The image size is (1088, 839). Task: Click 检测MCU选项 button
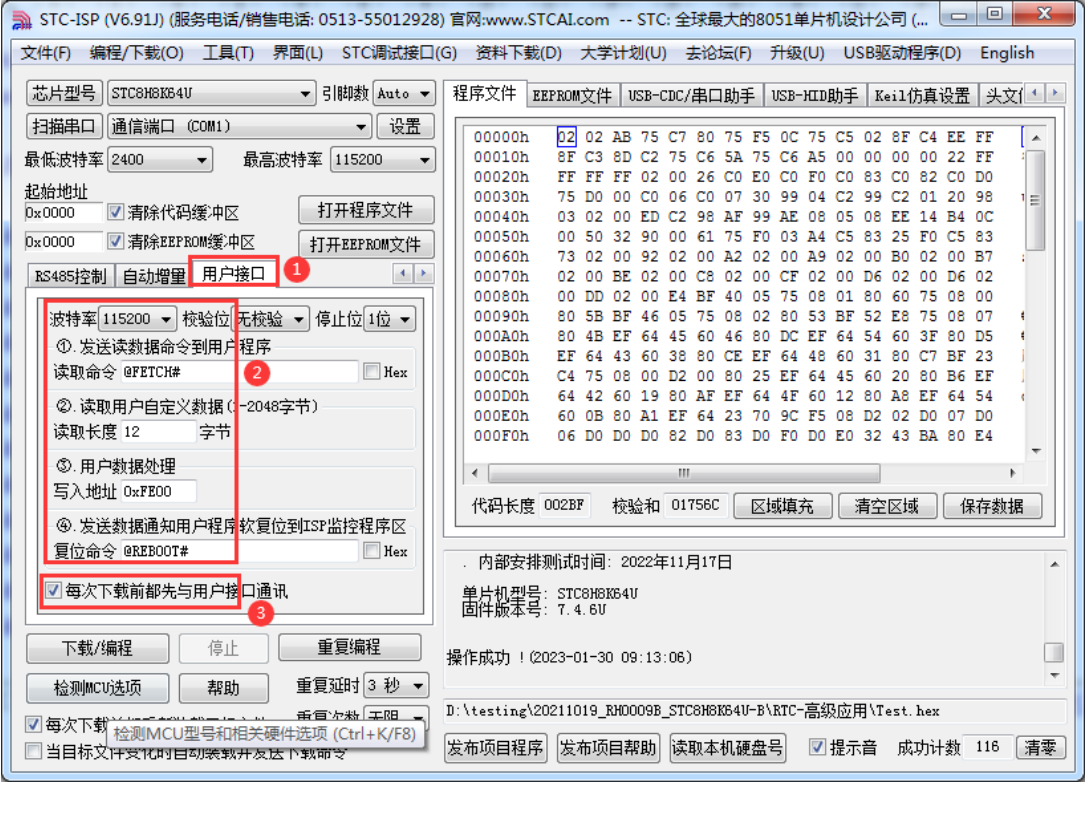tap(97, 688)
